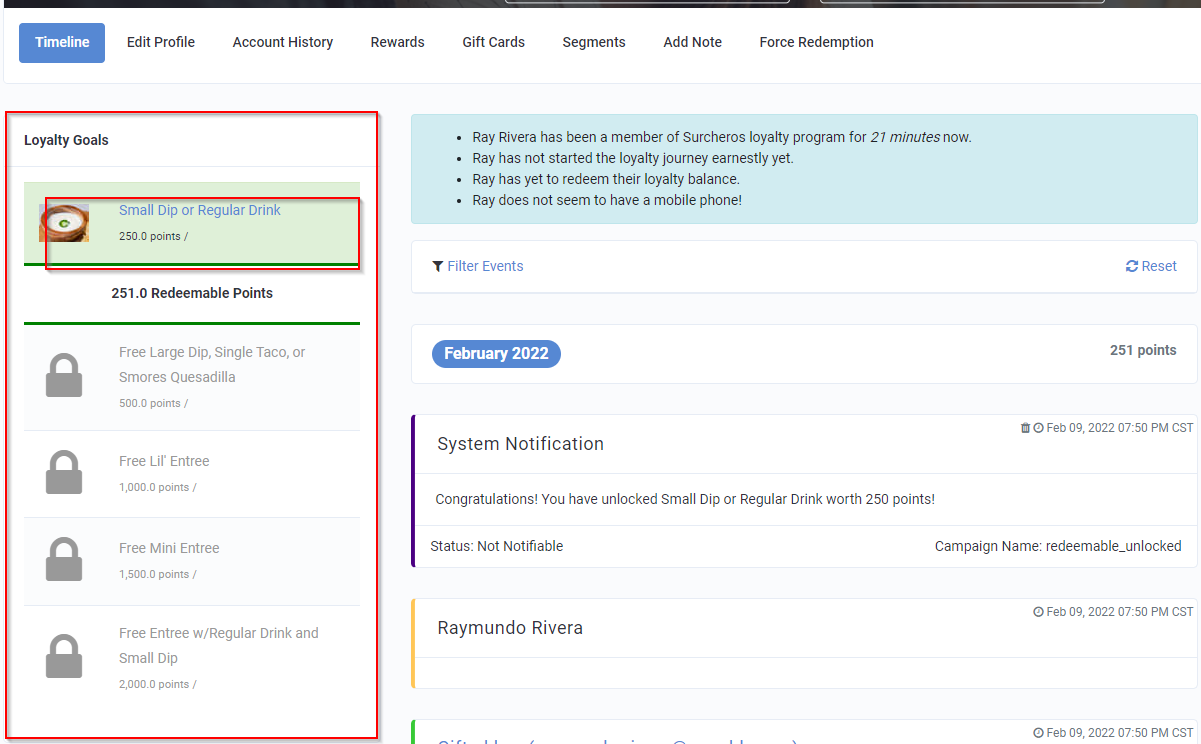Click lock icon beside Free Mini Entree
Screen dimensions: 1201x744
64,560
